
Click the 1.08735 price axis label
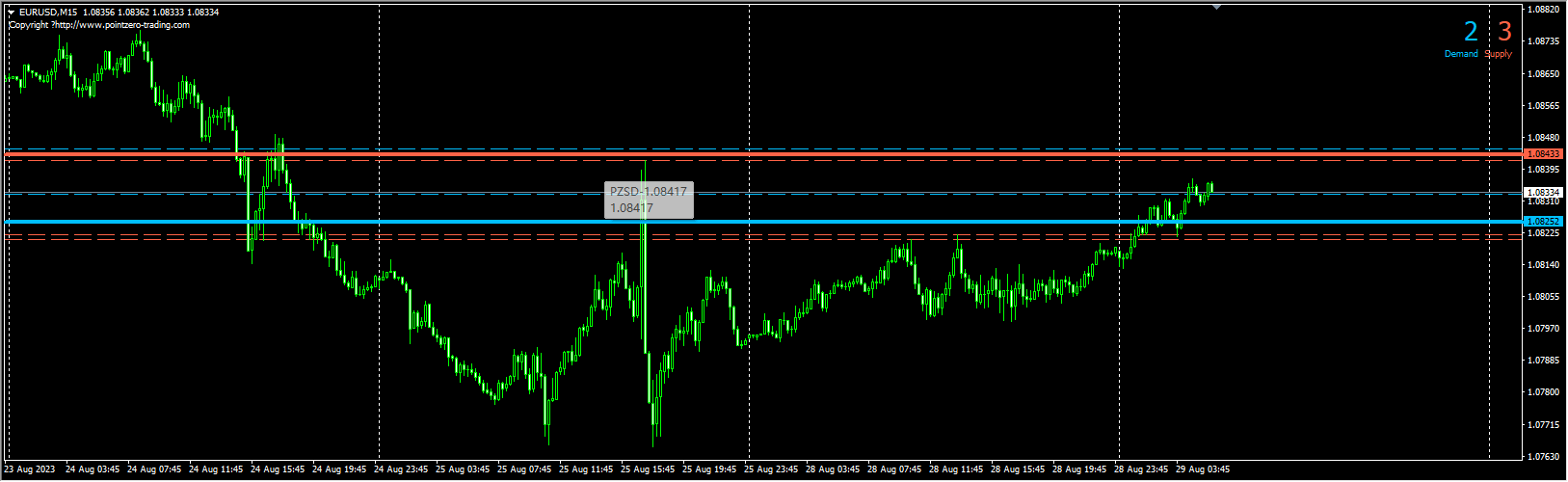click(1545, 41)
